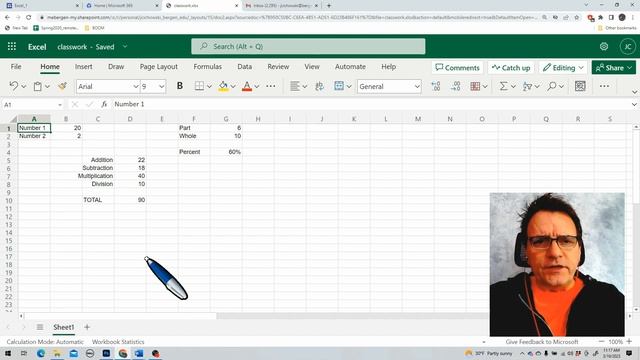Open the Automate tab
Screen dimensions: 640x360
(350, 67)
